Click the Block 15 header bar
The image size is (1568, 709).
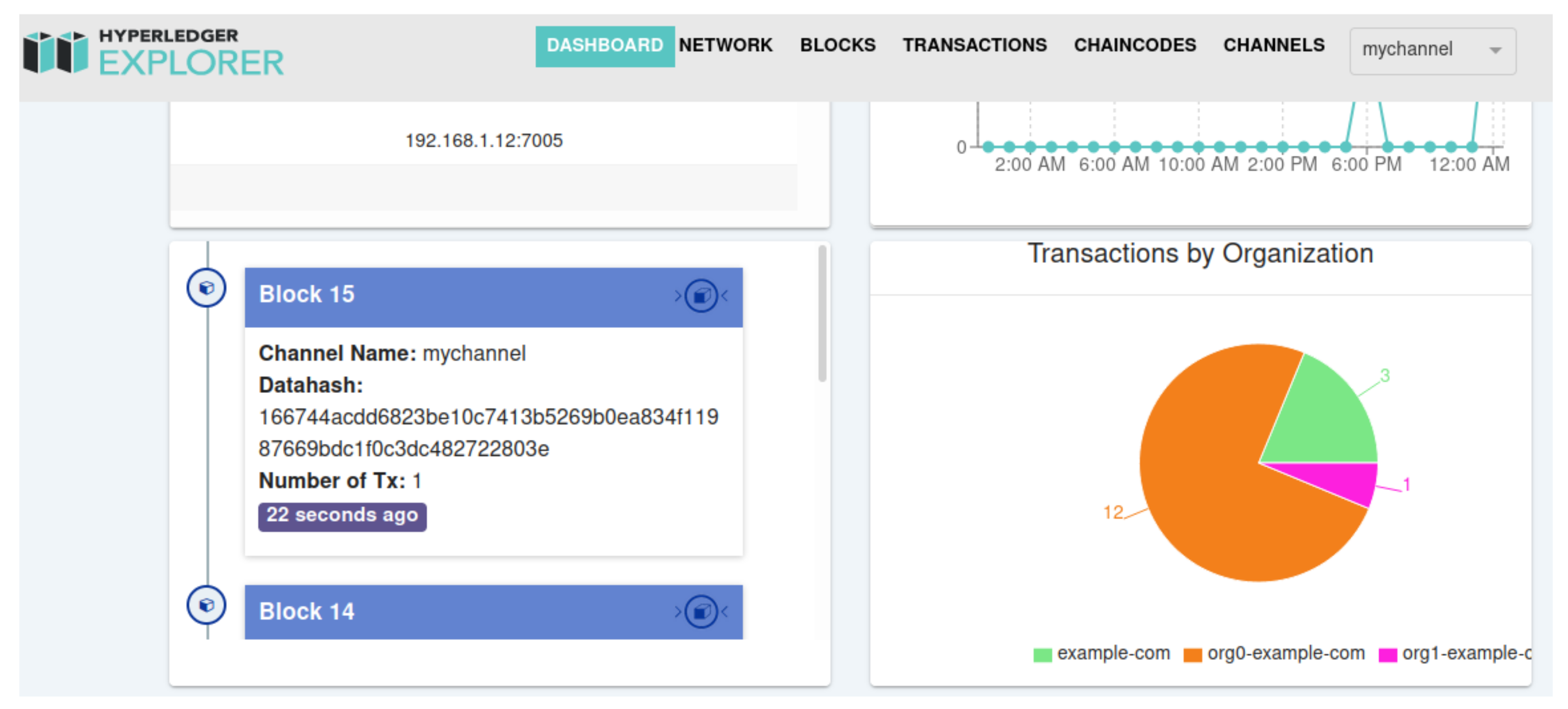point(462,297)
